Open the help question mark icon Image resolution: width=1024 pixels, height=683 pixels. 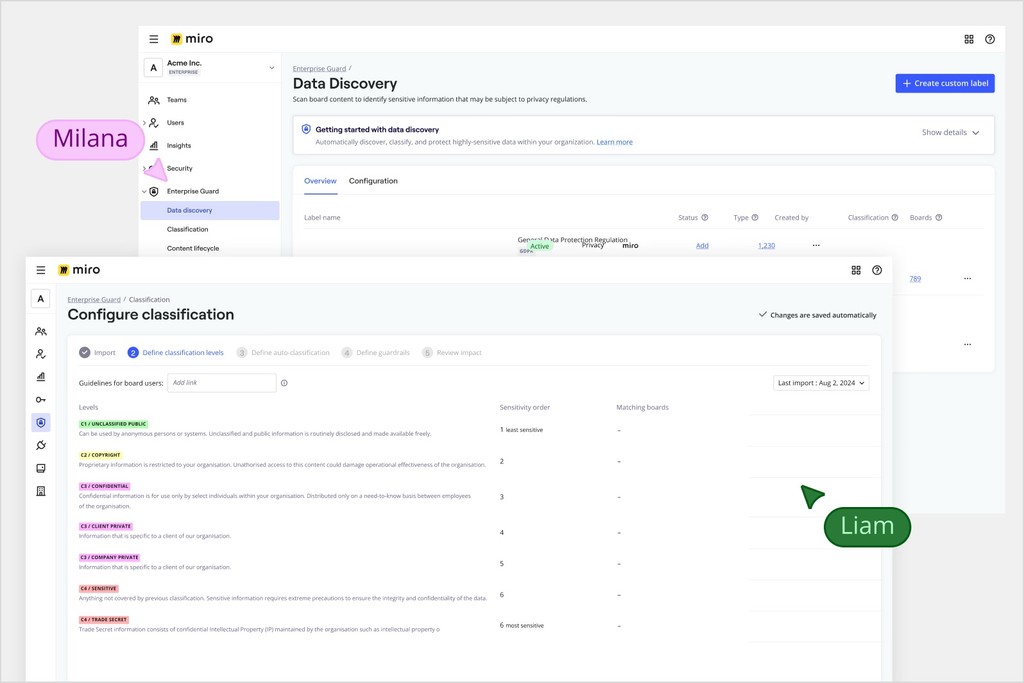878,270
